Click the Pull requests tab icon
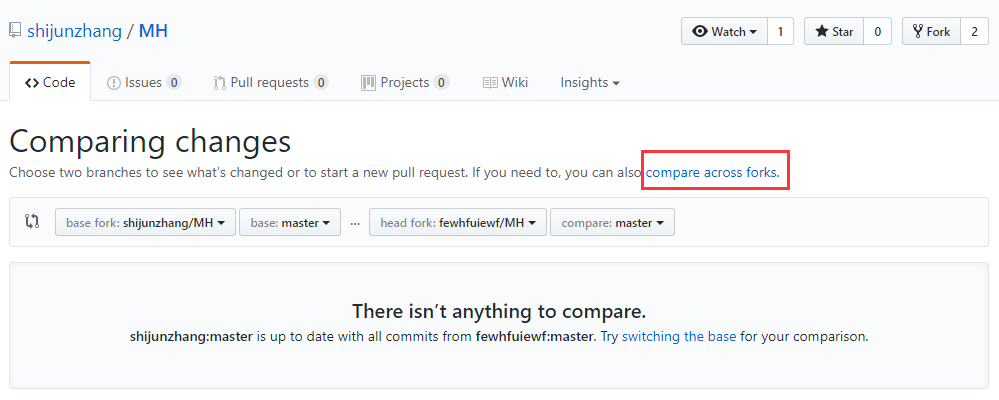 pos(219,83)
